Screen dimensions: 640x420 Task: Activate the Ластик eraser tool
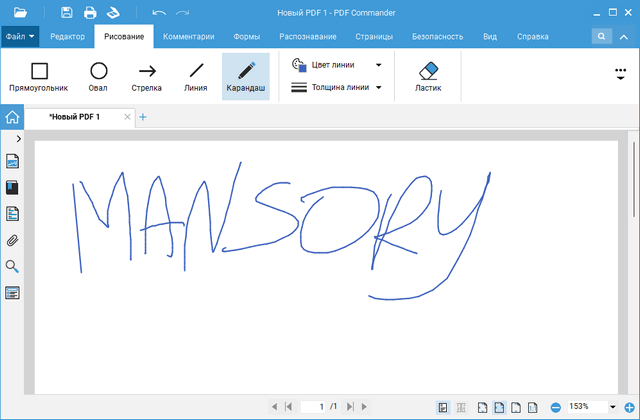pyautogui.click(x=427, y=77)
